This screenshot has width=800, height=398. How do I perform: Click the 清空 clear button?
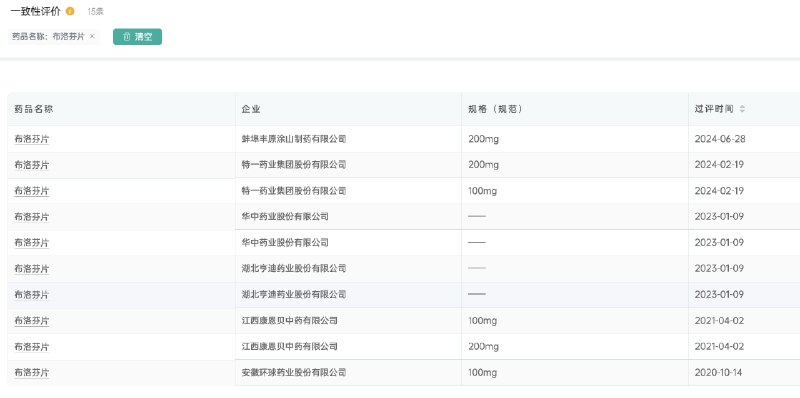137,37
